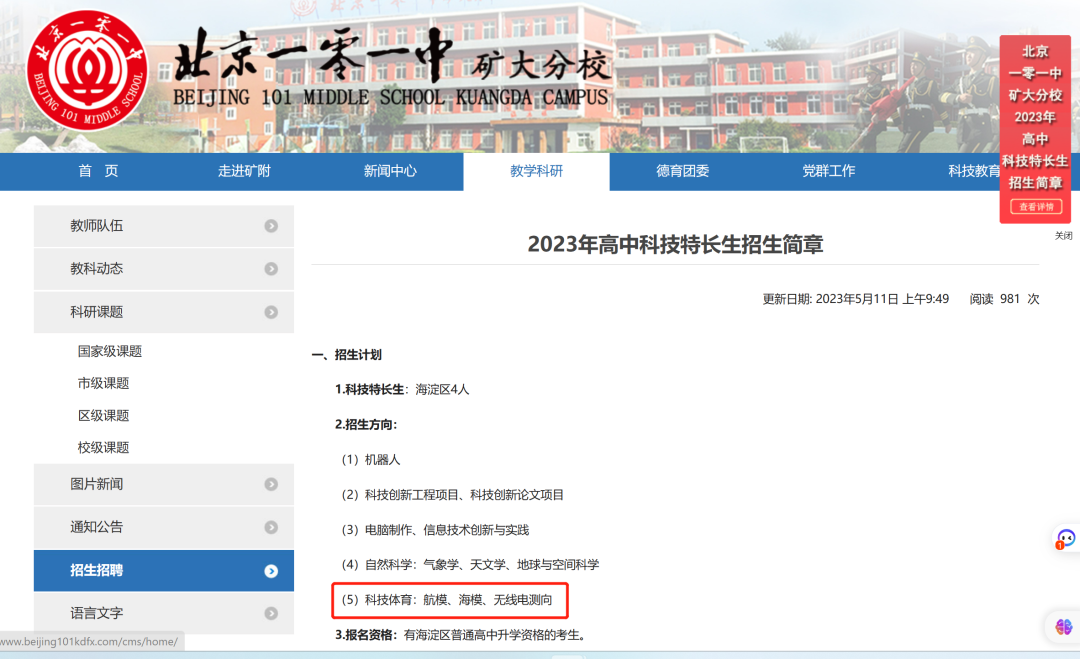Click the AI brain assistant icon
Image resolution: width=1080 pixels, height=659 pixels.
pos(1062,628)
